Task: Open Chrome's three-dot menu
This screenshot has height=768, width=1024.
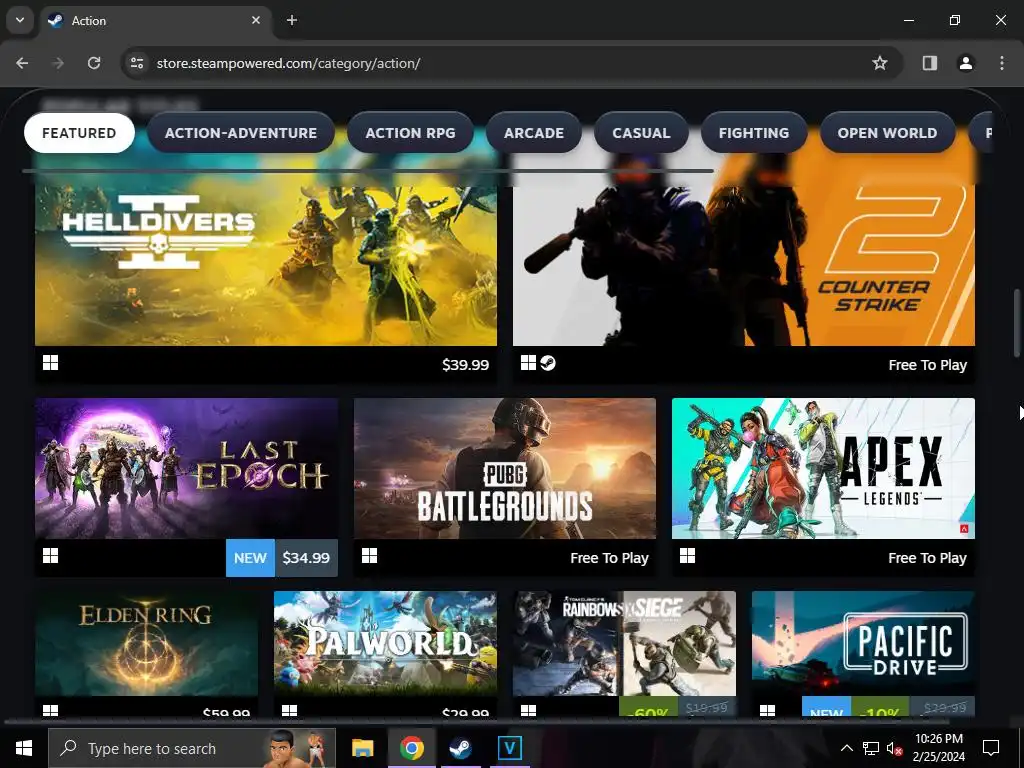Action: click(x=1002, y=63)
